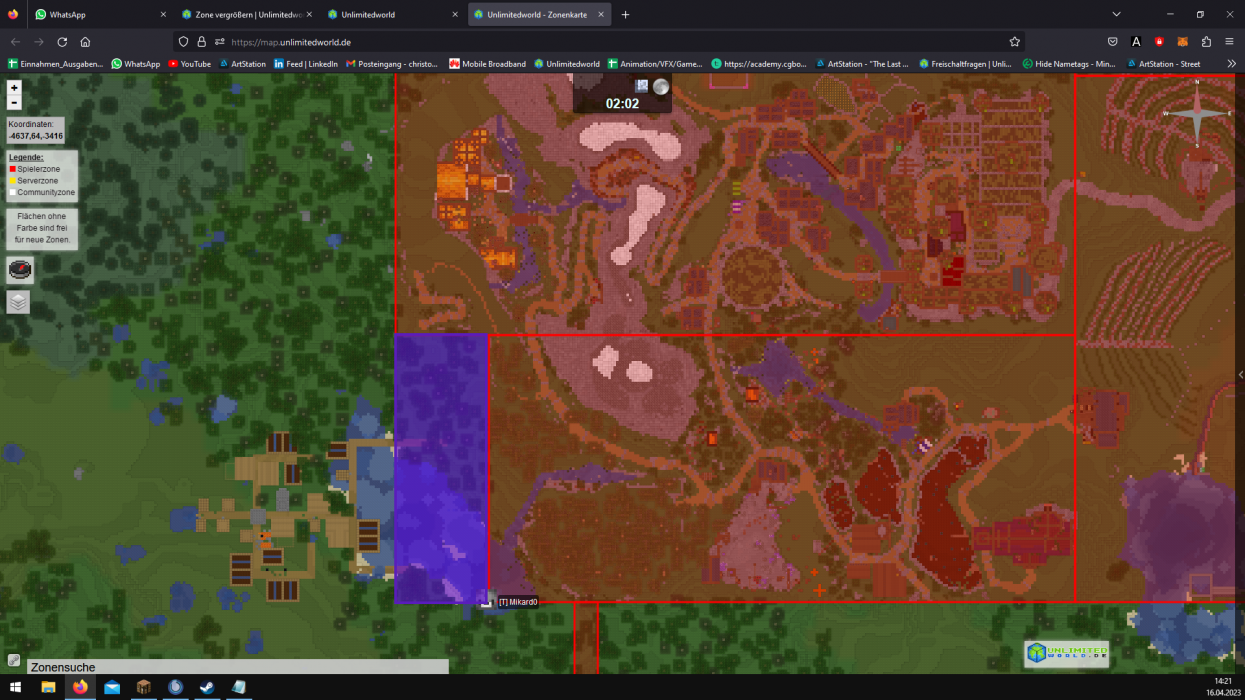Image resolution: width=1245 pixels, height=700 pixels.
Task: Click the white Communityzone legend swatch
Action: [x=12, y=192]
